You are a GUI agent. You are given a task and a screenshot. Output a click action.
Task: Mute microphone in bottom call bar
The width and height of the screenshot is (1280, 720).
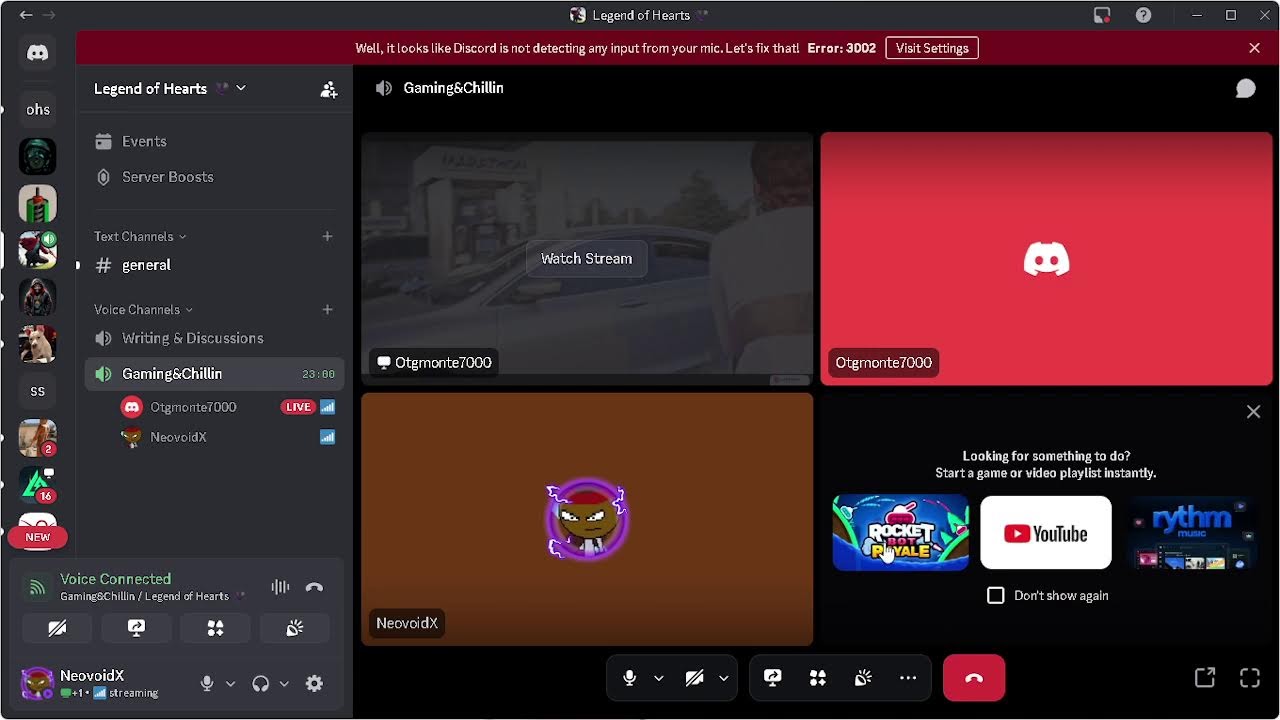[629, 678]
